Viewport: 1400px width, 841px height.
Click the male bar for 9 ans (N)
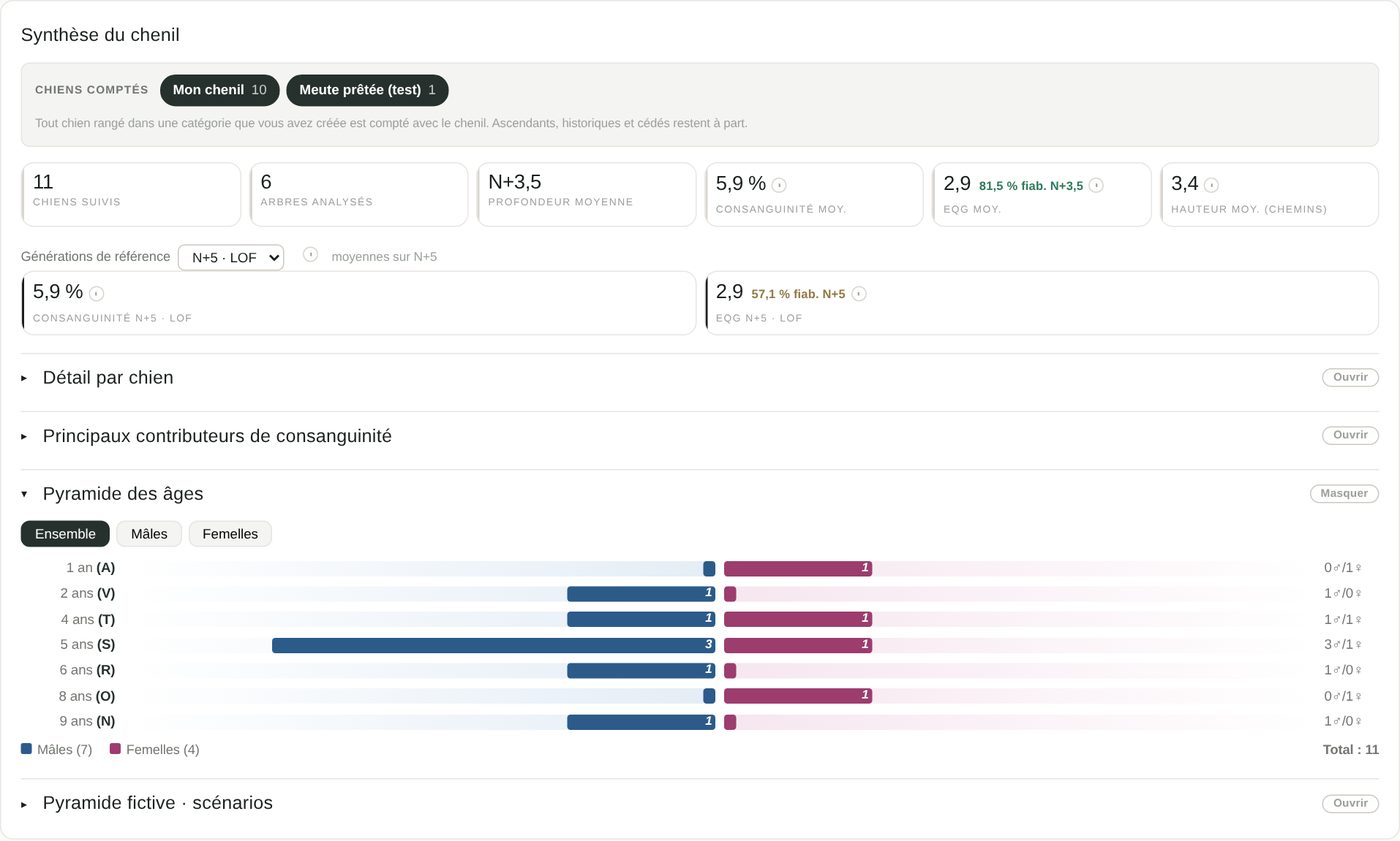point(641,722)
